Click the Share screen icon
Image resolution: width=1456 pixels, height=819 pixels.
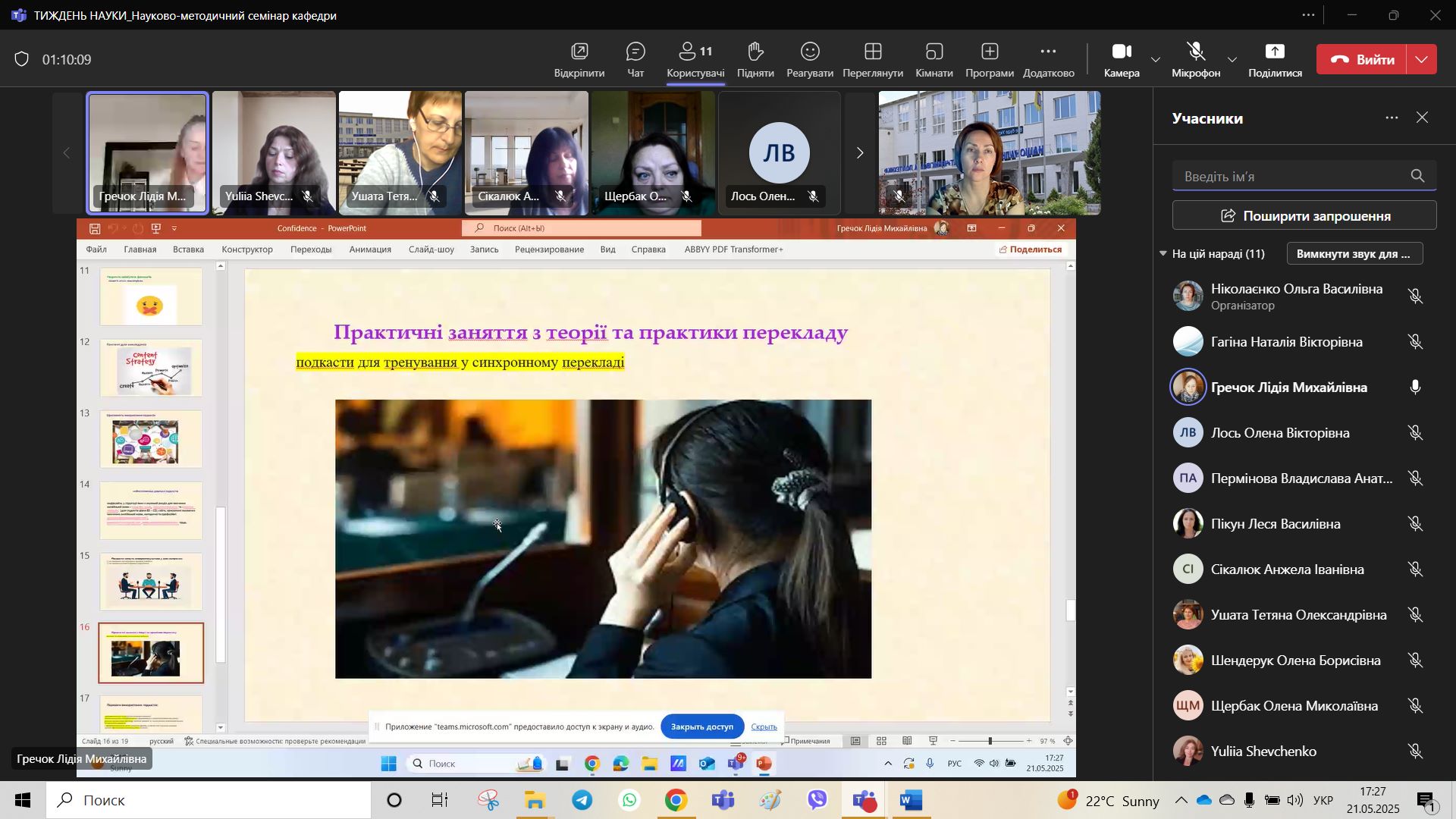[x=1275, y=60]
